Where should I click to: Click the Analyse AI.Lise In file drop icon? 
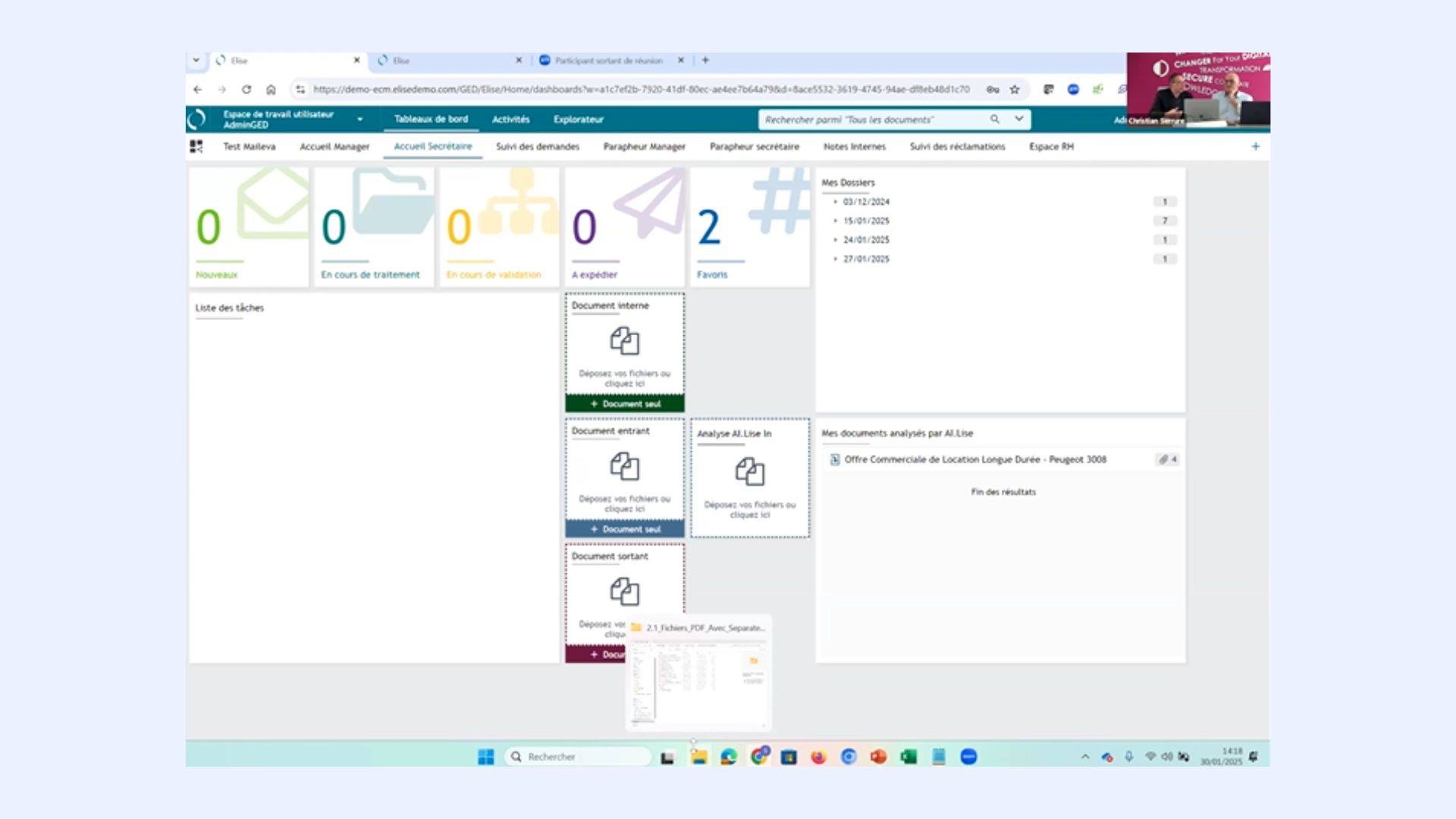pos(749,472)
